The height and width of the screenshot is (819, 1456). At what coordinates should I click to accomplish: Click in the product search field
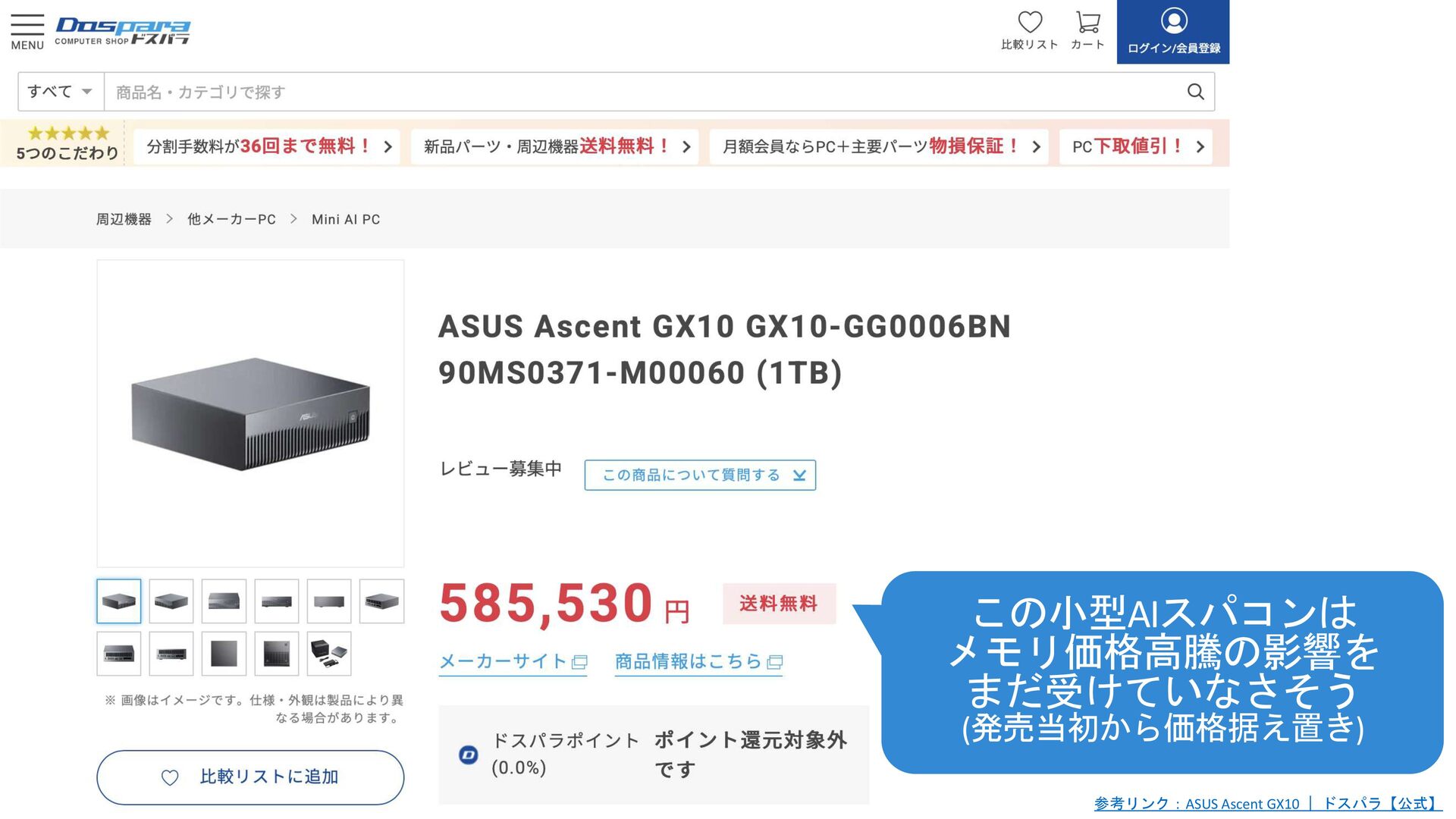coord(645,92)
